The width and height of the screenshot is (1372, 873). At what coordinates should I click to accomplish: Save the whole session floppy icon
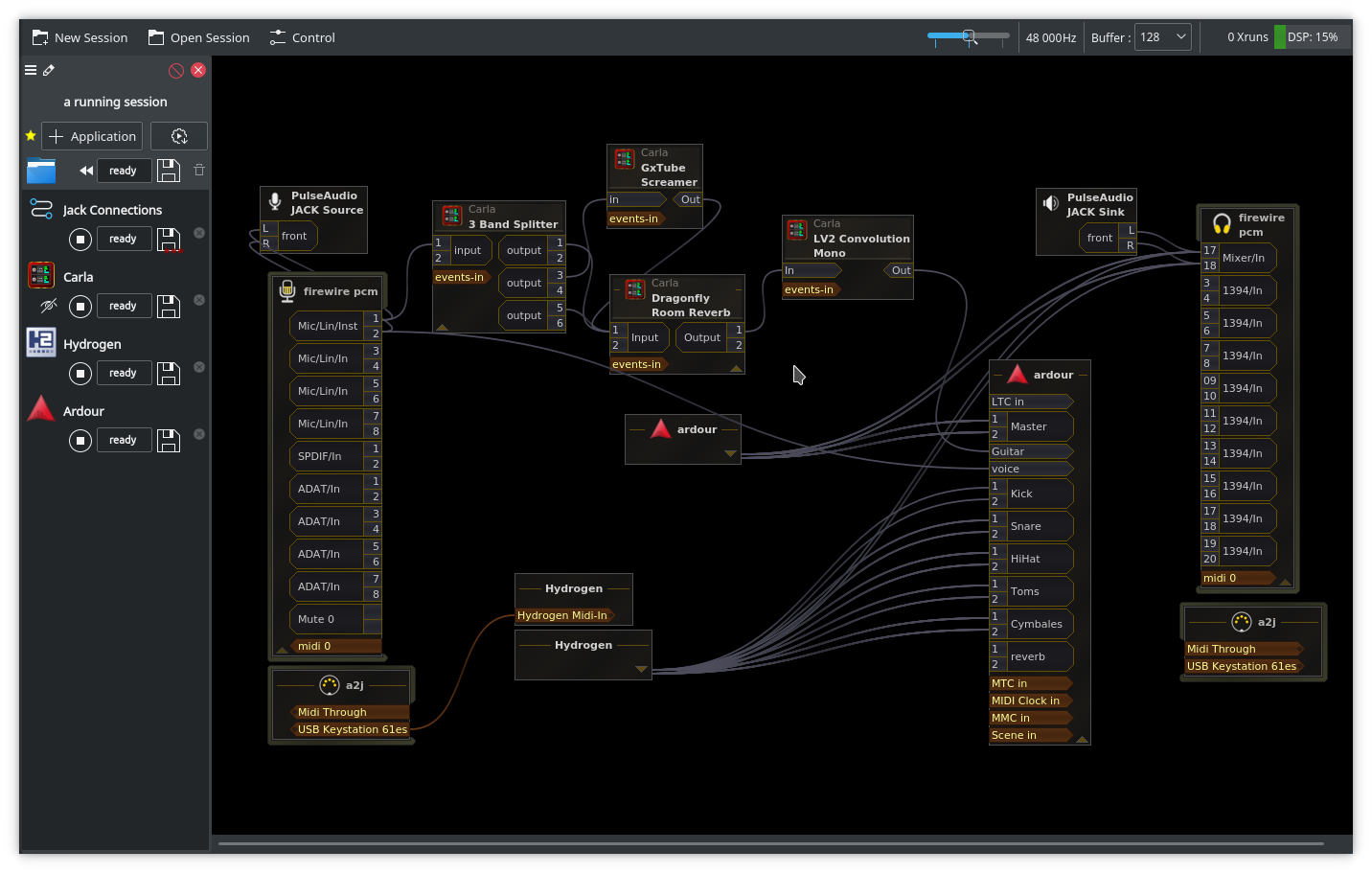tap(169, 171)
